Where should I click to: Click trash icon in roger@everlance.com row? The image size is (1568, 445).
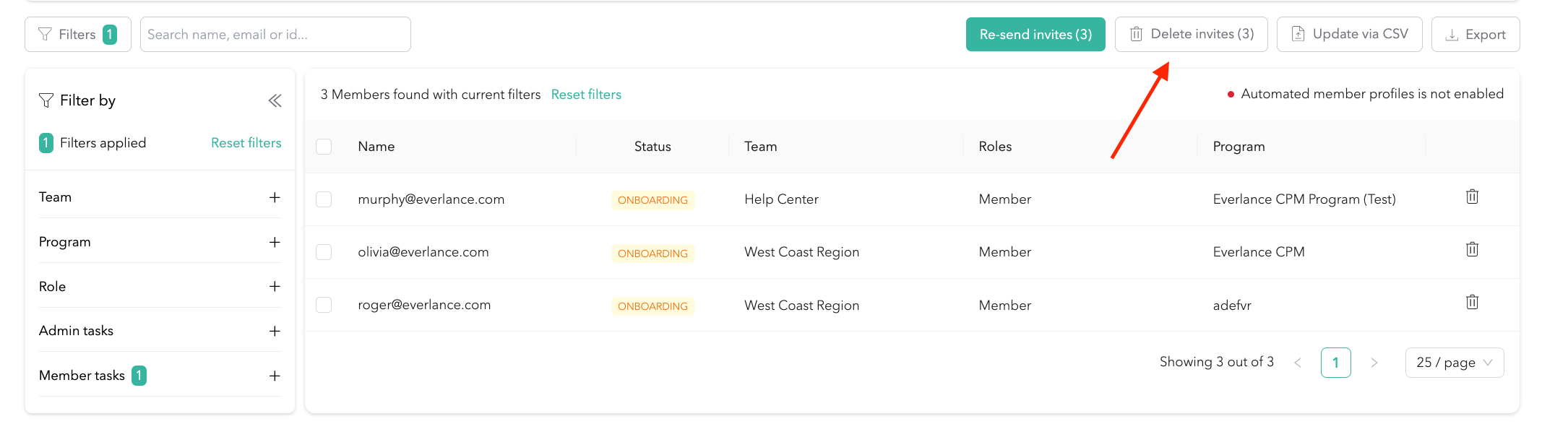(1472, 302)
